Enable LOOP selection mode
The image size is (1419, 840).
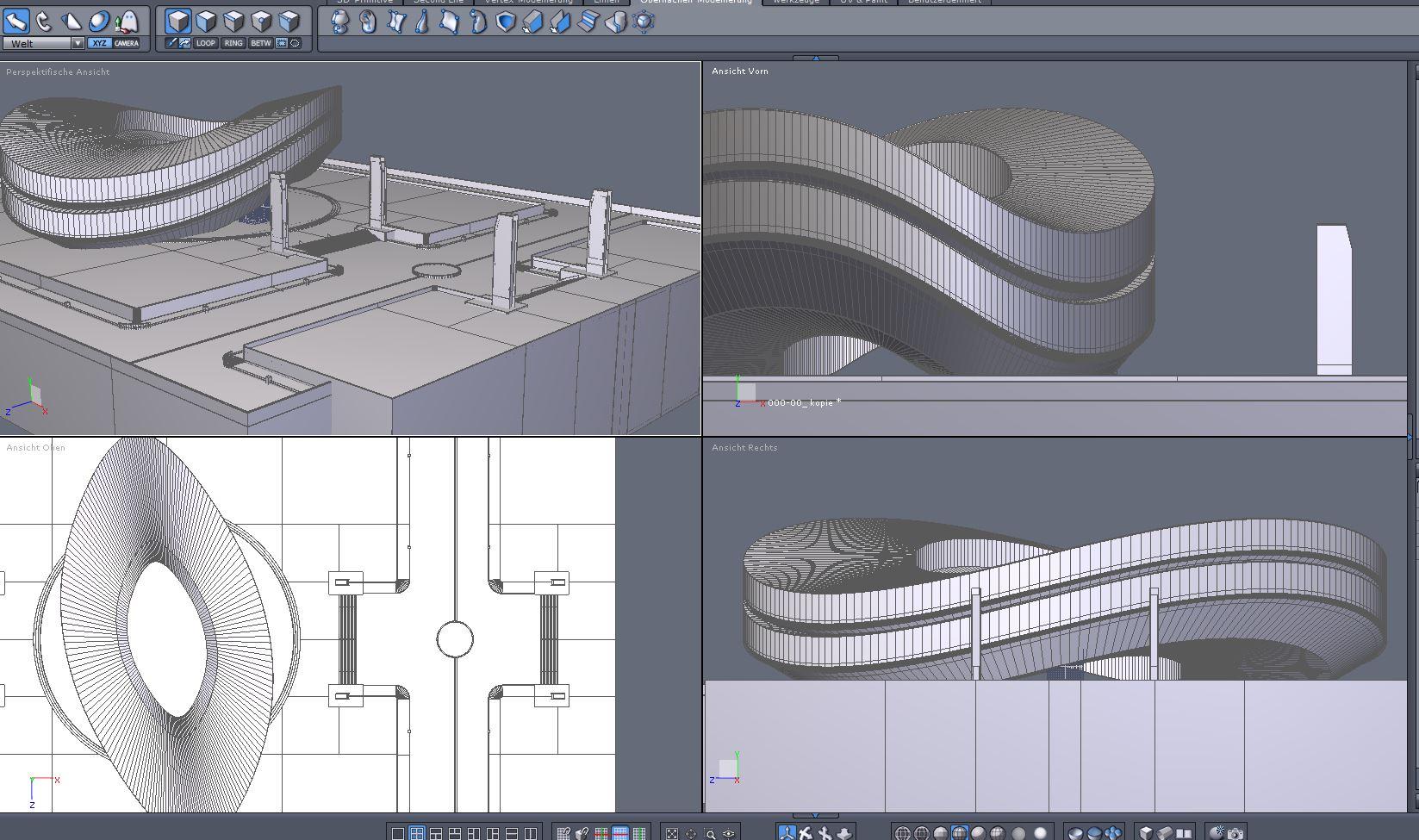point(205,43)
